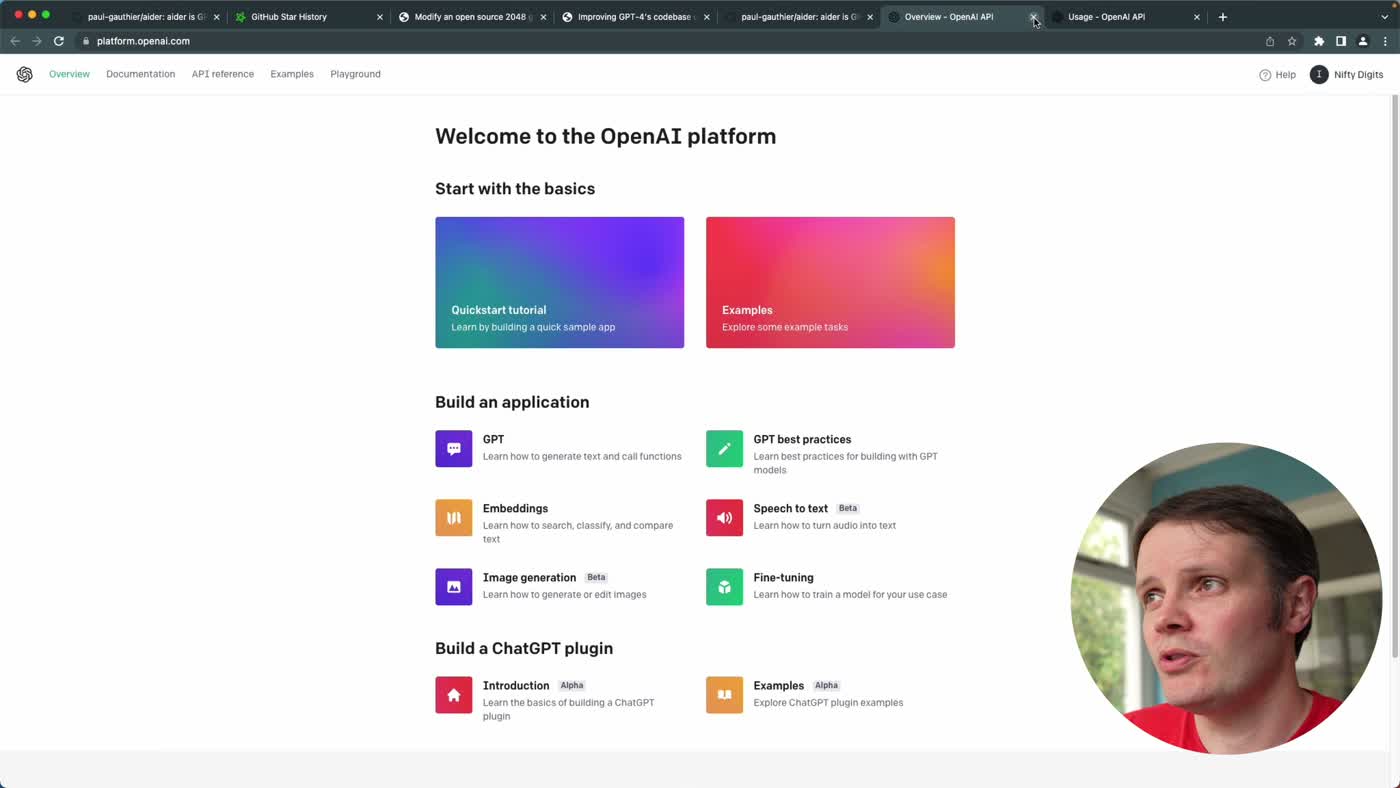Open the API reference nav link
Viewport: 1400px width, 788px height.
[x=223, y=74]
